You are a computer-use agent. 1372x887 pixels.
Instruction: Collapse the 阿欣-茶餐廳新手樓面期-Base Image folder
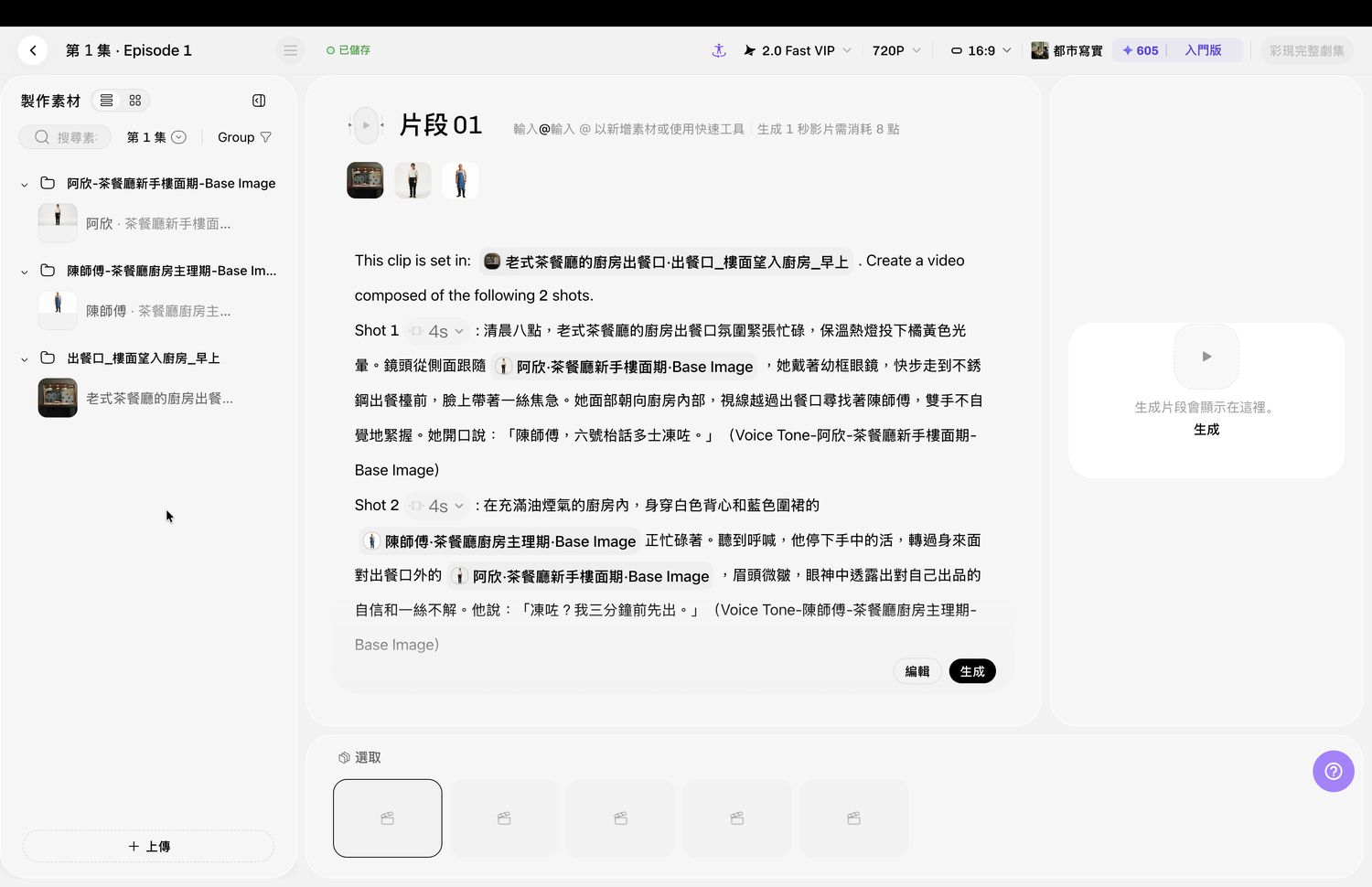[x=25, y=184]
